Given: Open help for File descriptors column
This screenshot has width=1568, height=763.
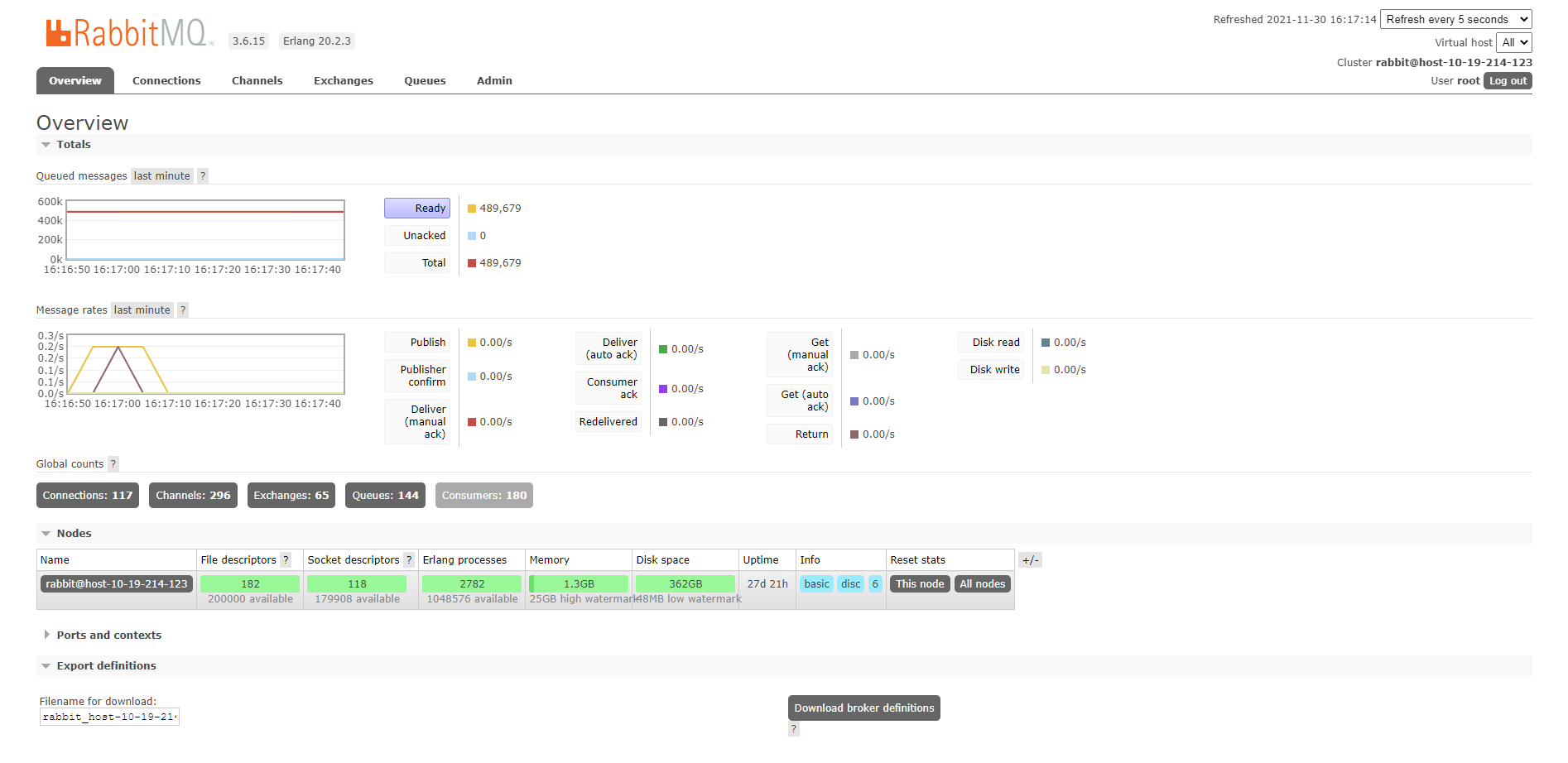Looking at the screenshot, I should 286,559.
